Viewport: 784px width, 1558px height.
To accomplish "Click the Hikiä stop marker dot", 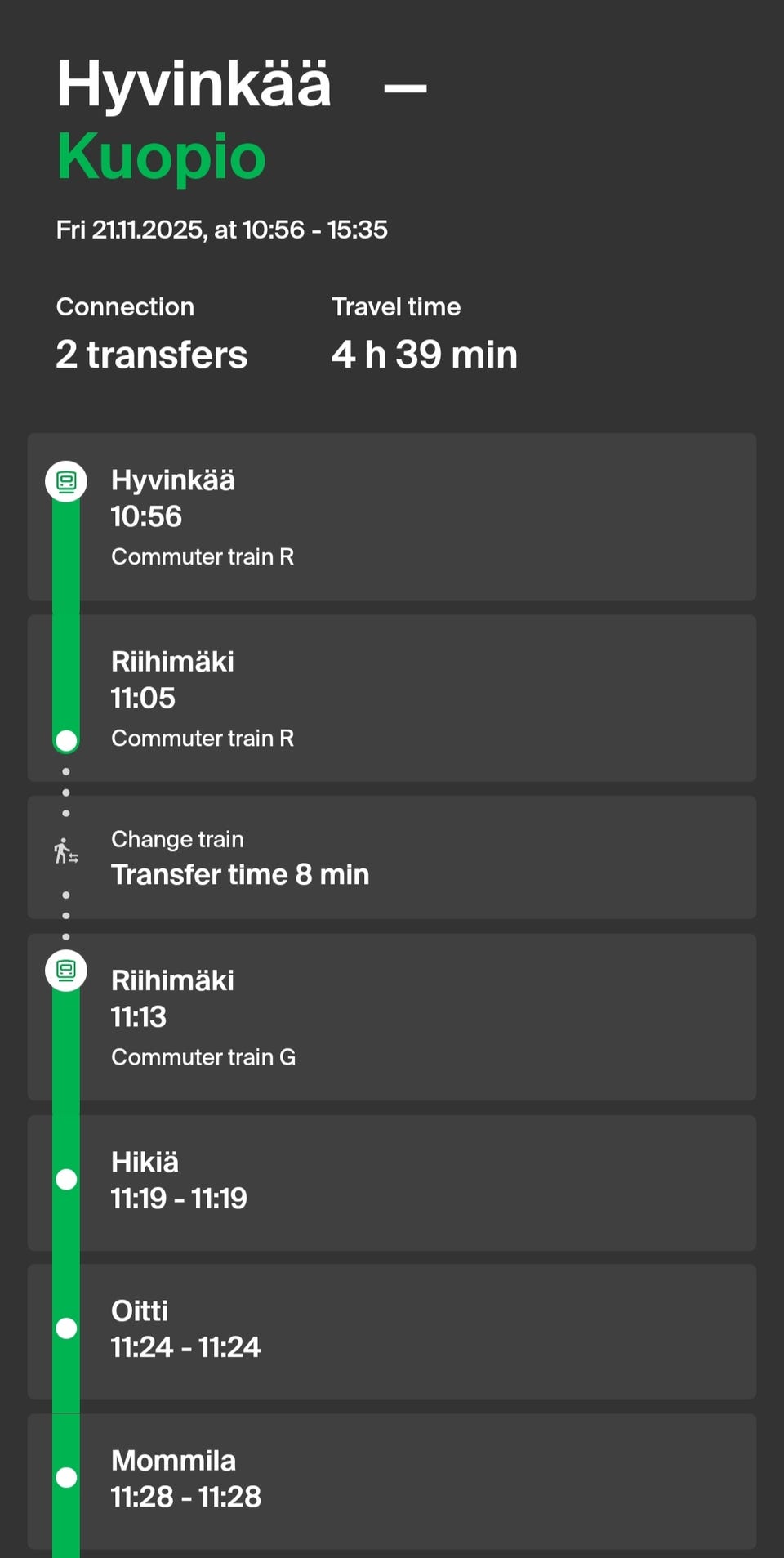I will (x=66, y=1179).
